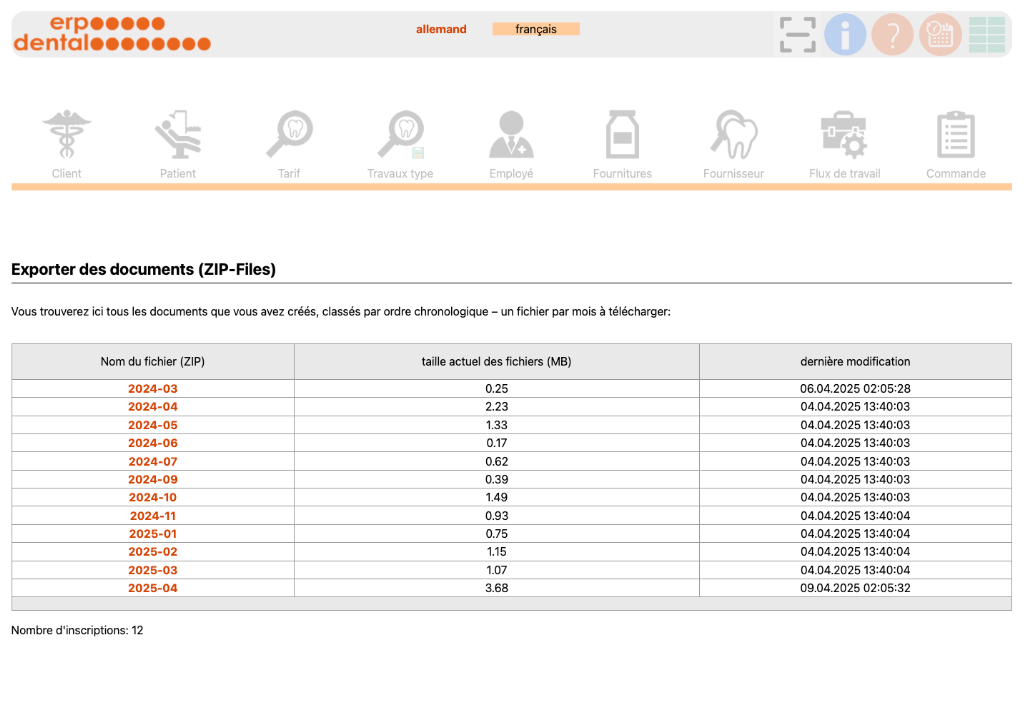1024x718 pixels.
Task: Download the 2025-01 ZIP file
Action: [153, 534]
